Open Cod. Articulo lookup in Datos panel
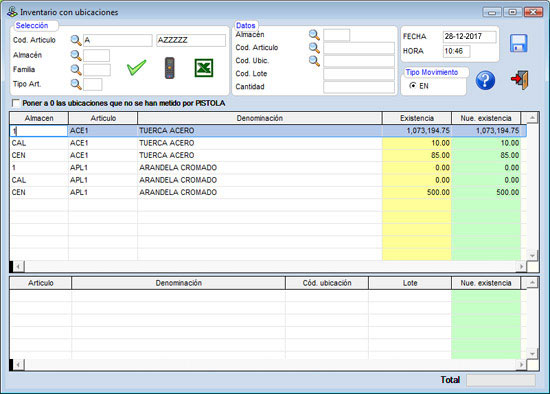Viewport: 550px width, 394px height. point(314,48)
